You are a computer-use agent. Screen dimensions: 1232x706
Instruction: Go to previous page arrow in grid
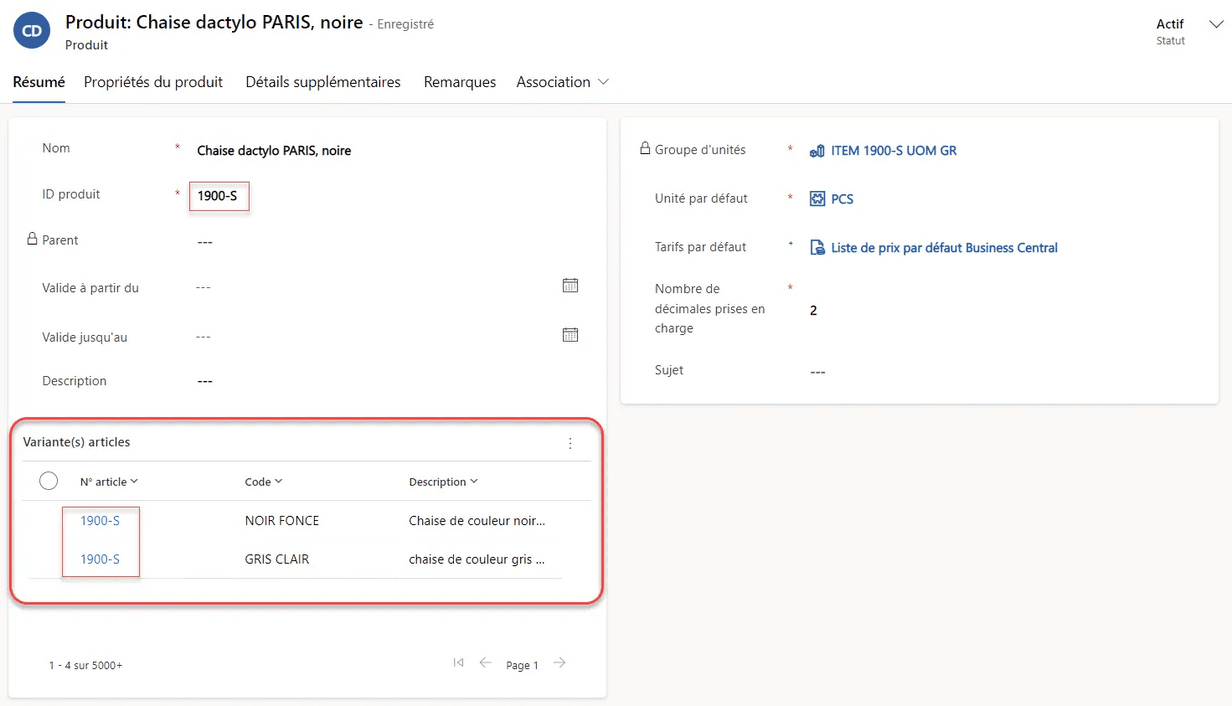[485, 663]
